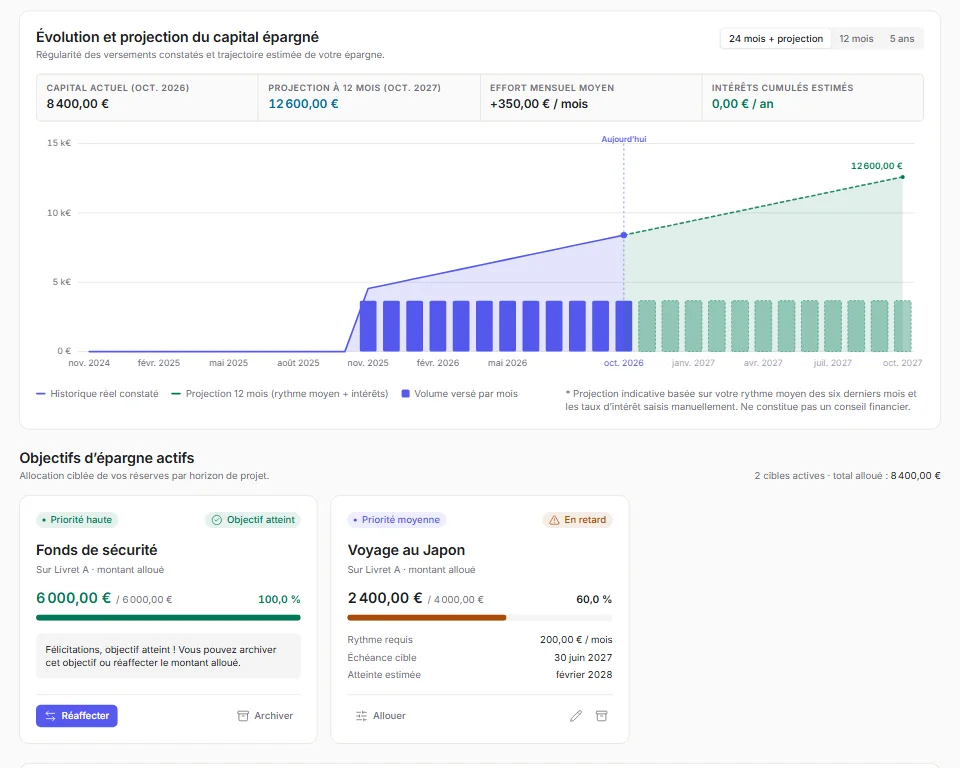Image resolution: width=960 pixels, height=768 pixels.
Task: Click the Aujourd'hui marker point on chart
Action: 624,235
